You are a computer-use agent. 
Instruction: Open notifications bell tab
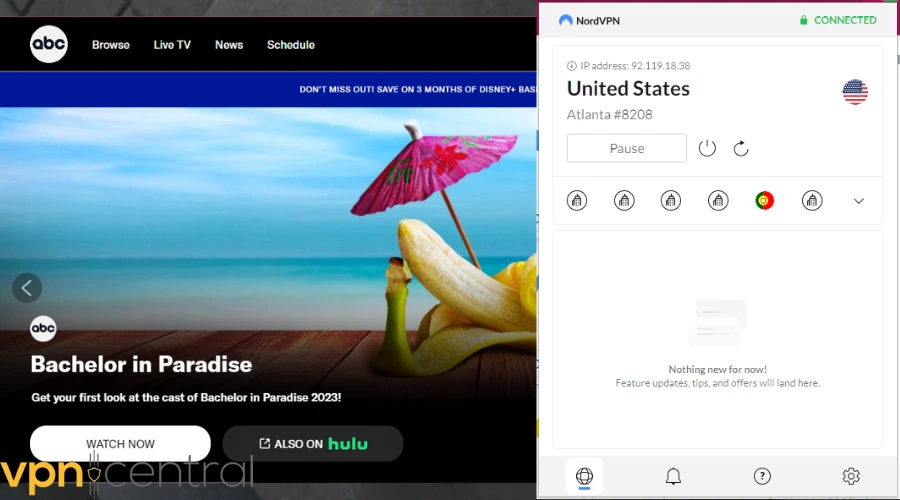pos(673,476)
